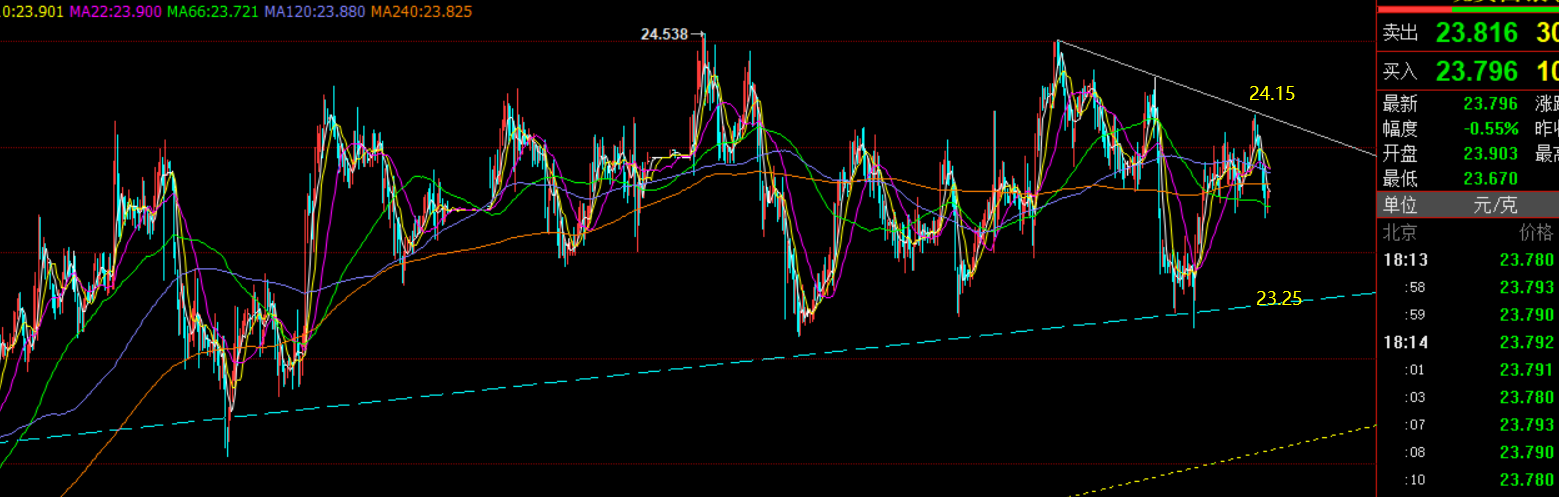Click the 北京 time column header
The height and width of the screenshot is (497, 1559).
[x=1400, y=233]
